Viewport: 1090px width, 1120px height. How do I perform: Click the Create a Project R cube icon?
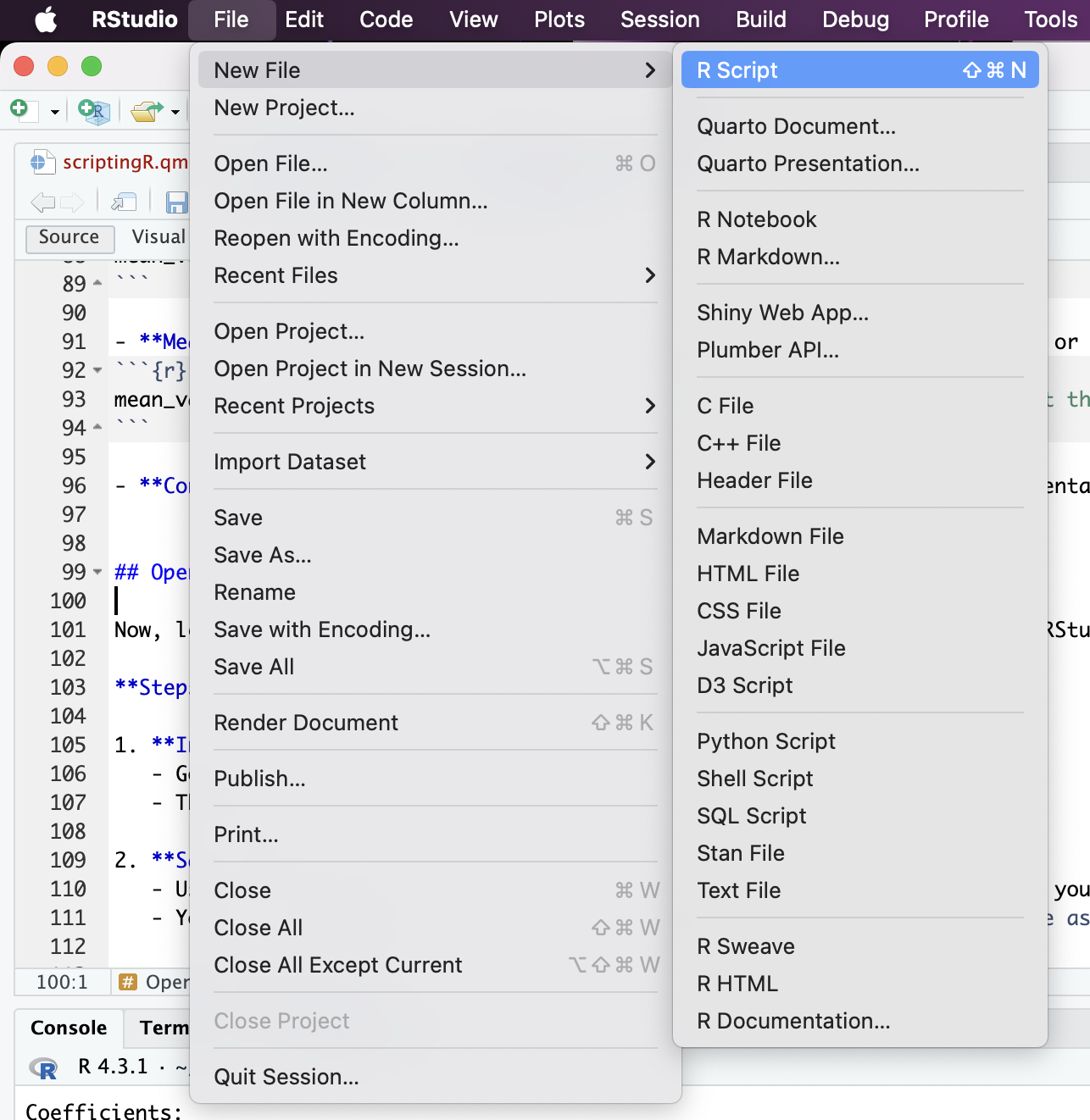(x=94, y=111)
